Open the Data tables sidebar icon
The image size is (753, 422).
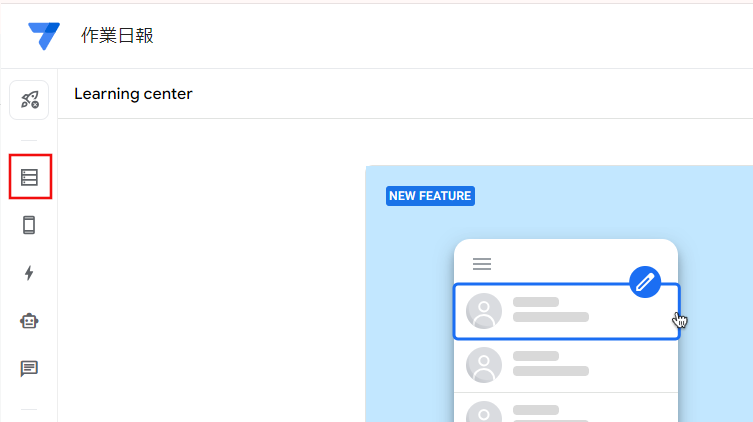click(29, 177)
